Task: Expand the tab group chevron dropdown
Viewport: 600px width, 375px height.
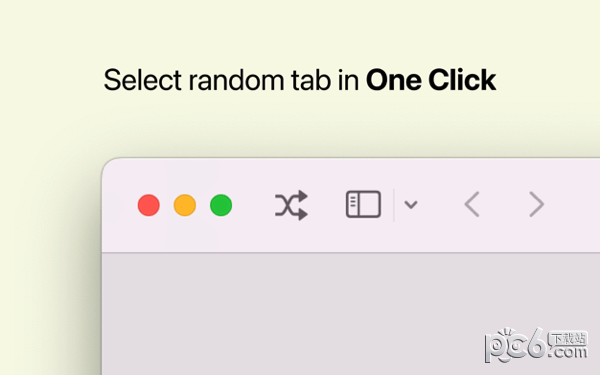Action: tap(411, 205)
